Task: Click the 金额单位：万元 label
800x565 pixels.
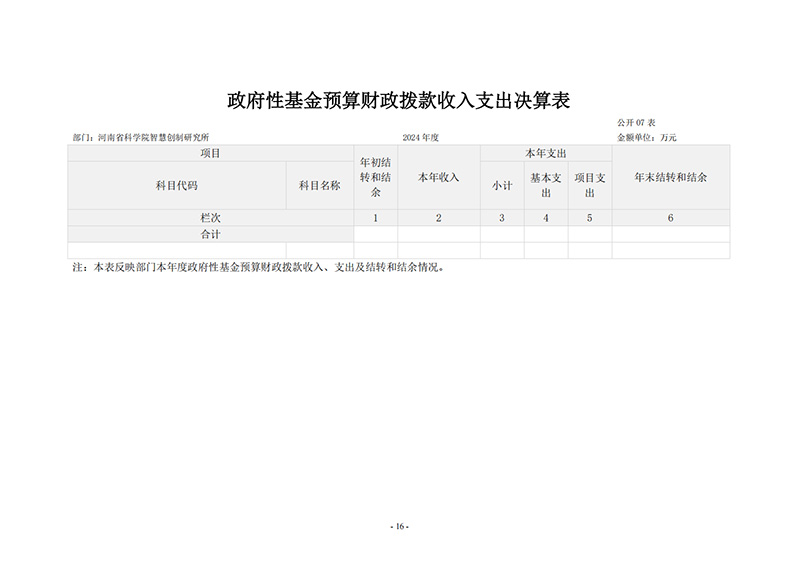Action: (x=647, y=137)
